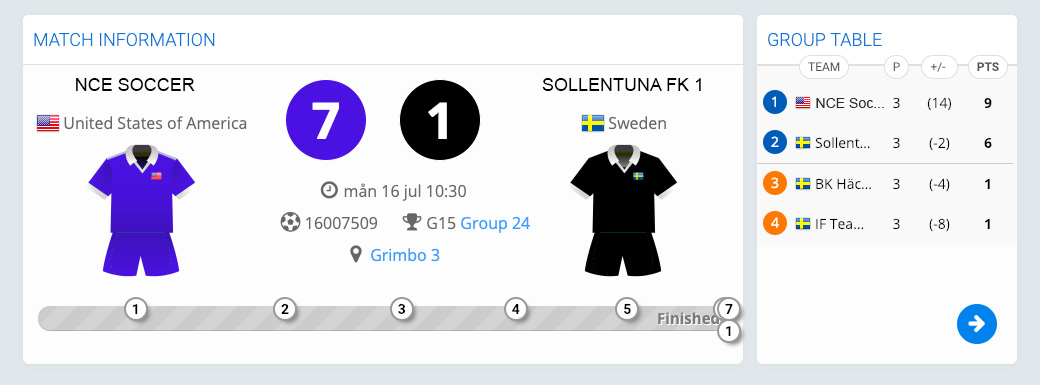Click goal marker 1 on the match timeline
This screenshot has width=1040, height=385.
coord(135,309)
